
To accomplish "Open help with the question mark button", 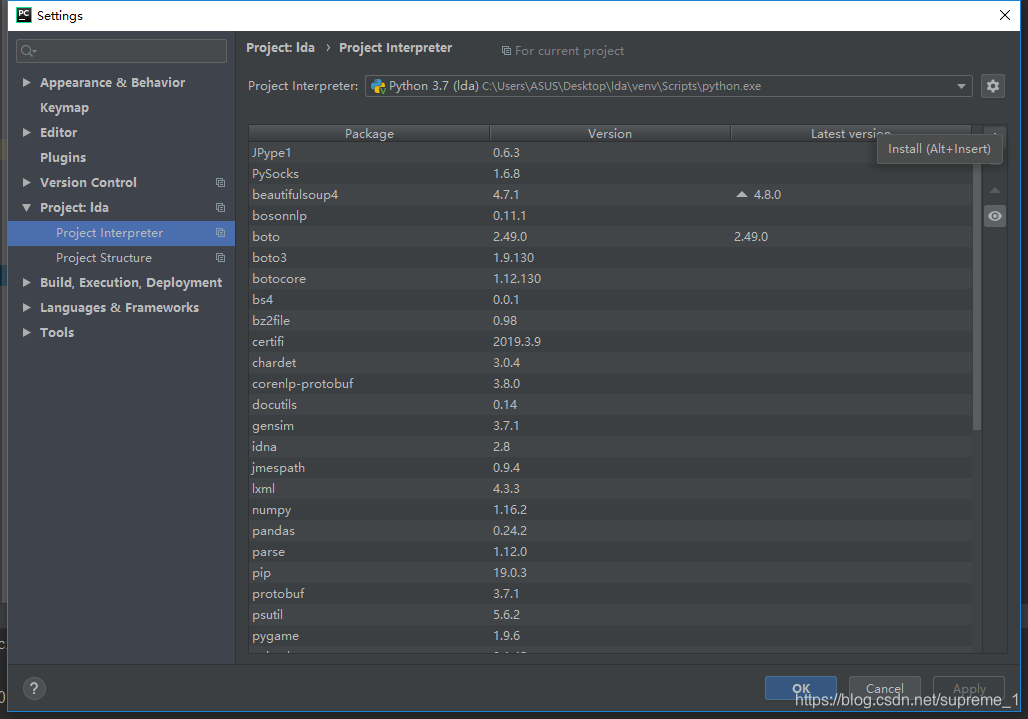I will 34,688.
